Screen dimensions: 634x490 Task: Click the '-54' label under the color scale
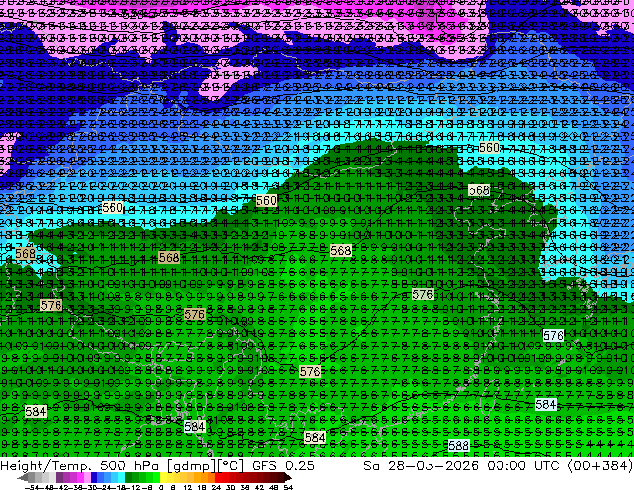[32, 487]
